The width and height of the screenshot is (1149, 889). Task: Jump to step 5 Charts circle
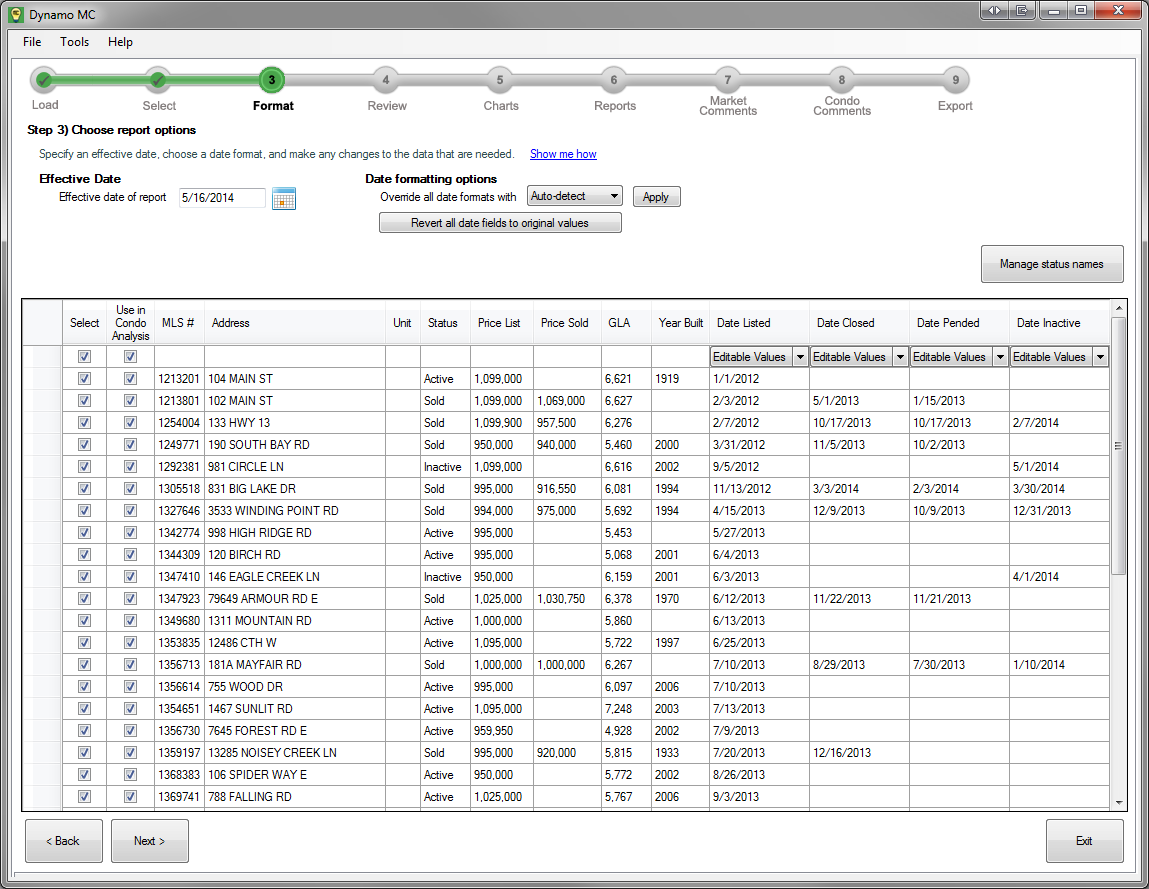(x=500, y=80)
